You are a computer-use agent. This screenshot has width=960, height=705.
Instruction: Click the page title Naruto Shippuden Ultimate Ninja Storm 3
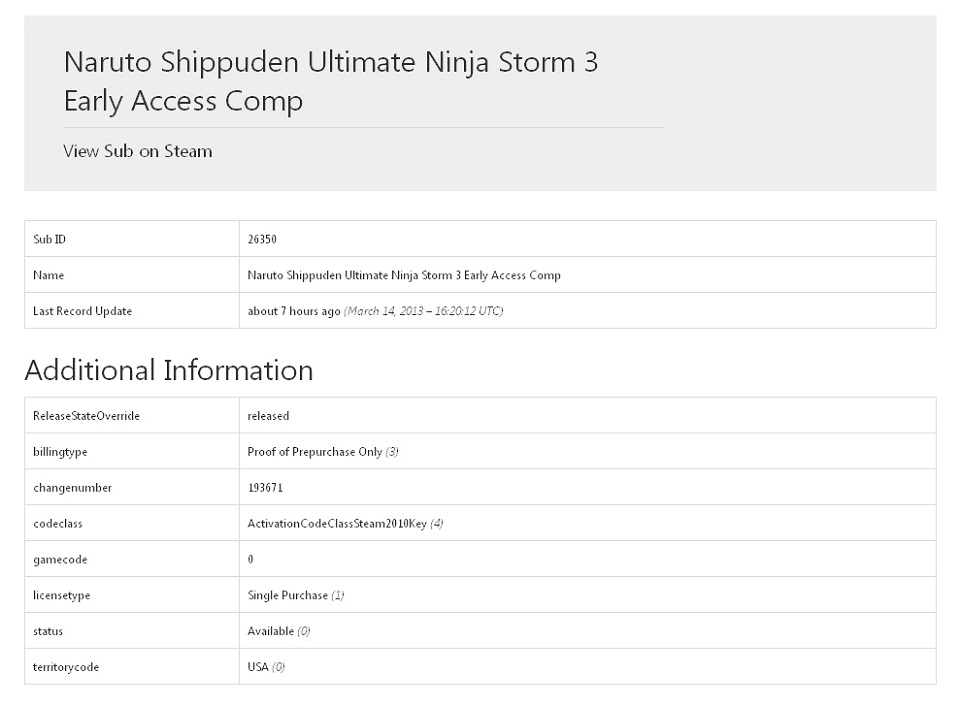[331, 81]
